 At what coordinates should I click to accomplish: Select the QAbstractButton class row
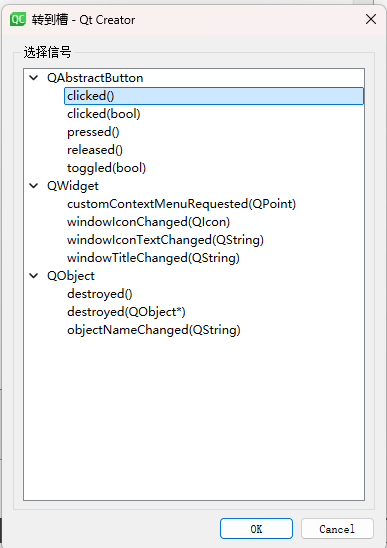tap(95, 78)
